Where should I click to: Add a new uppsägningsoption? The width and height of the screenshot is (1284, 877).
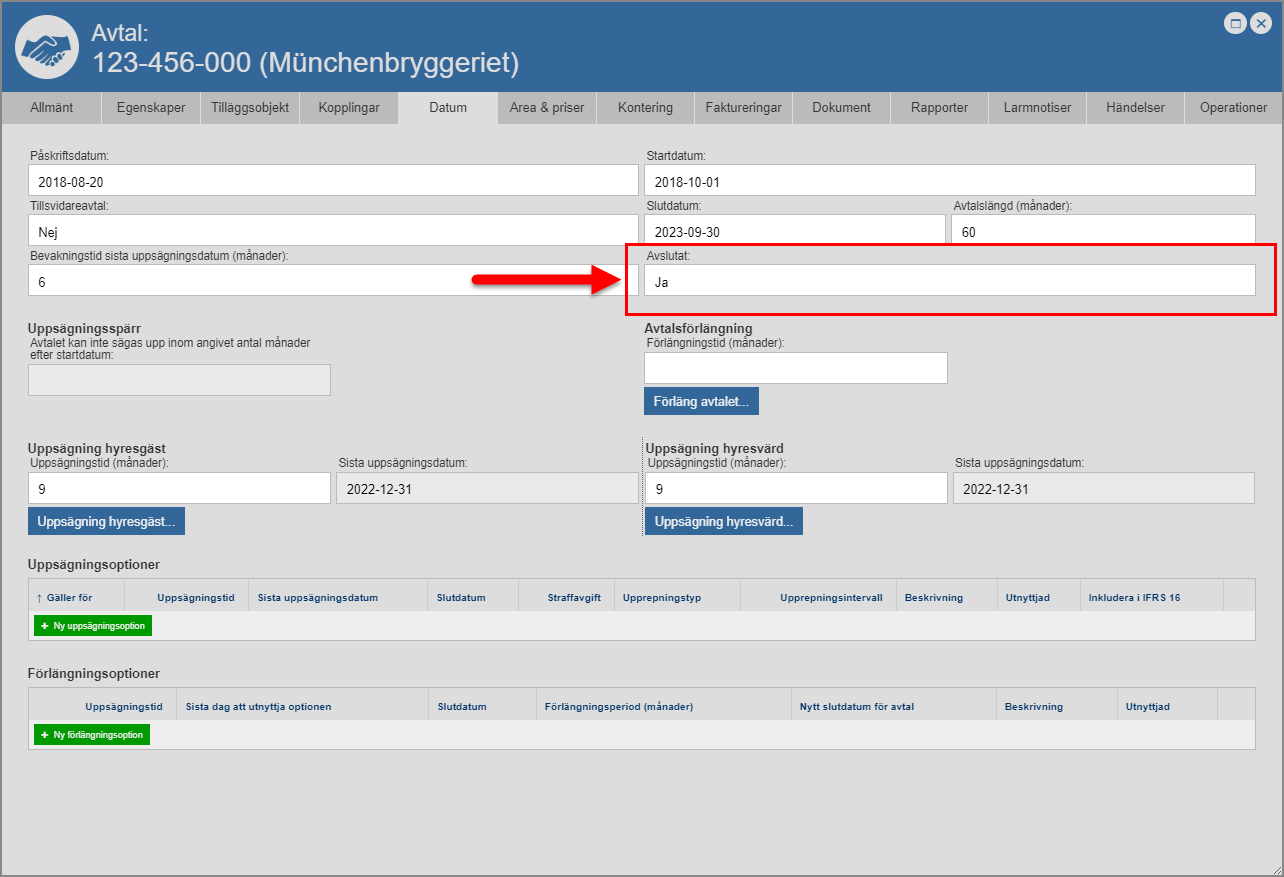(93, 626)
